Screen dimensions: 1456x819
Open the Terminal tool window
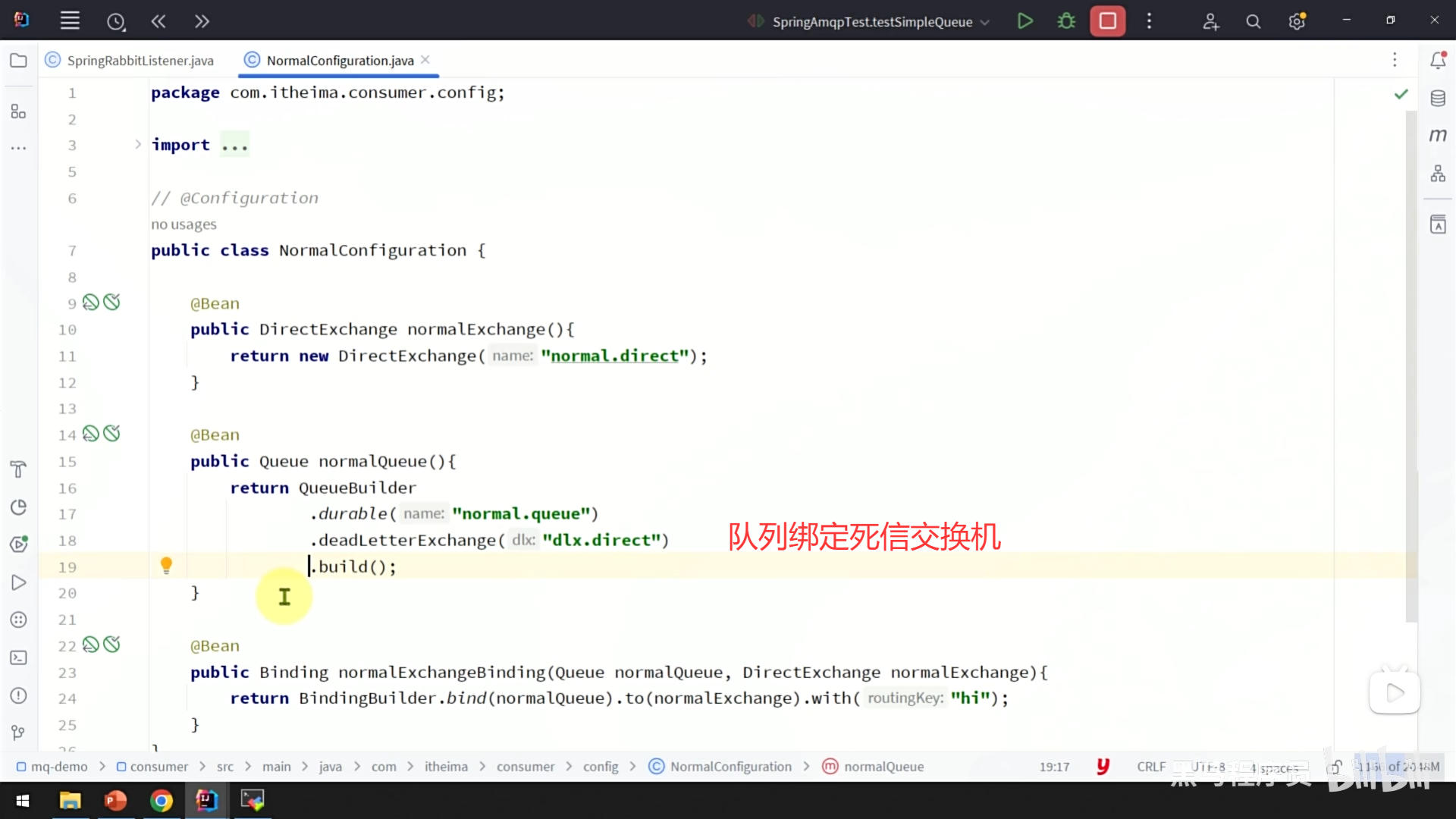pyautogui.click(x=19, y=657)
